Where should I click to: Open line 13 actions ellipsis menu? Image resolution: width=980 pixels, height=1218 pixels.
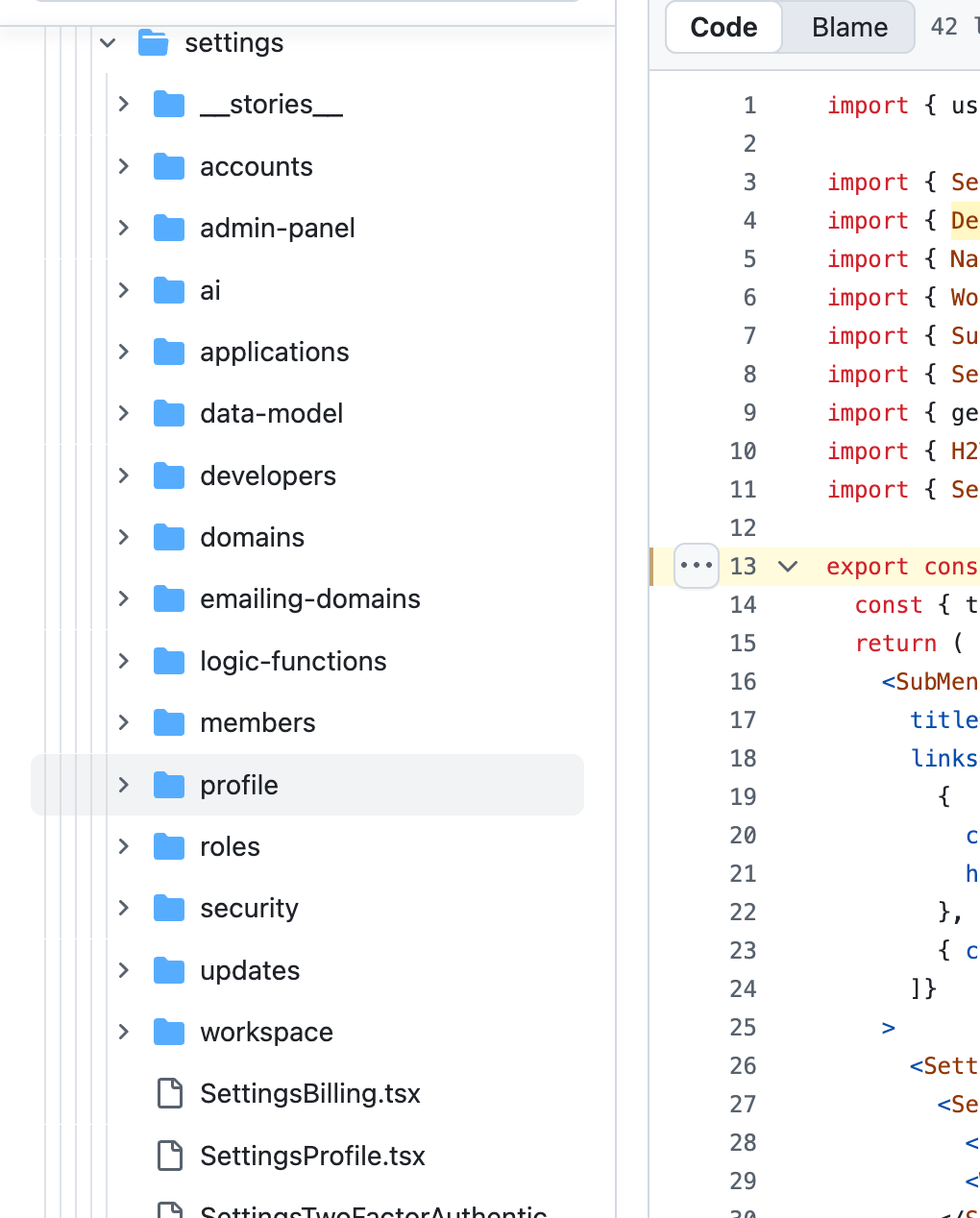(697, 566)
